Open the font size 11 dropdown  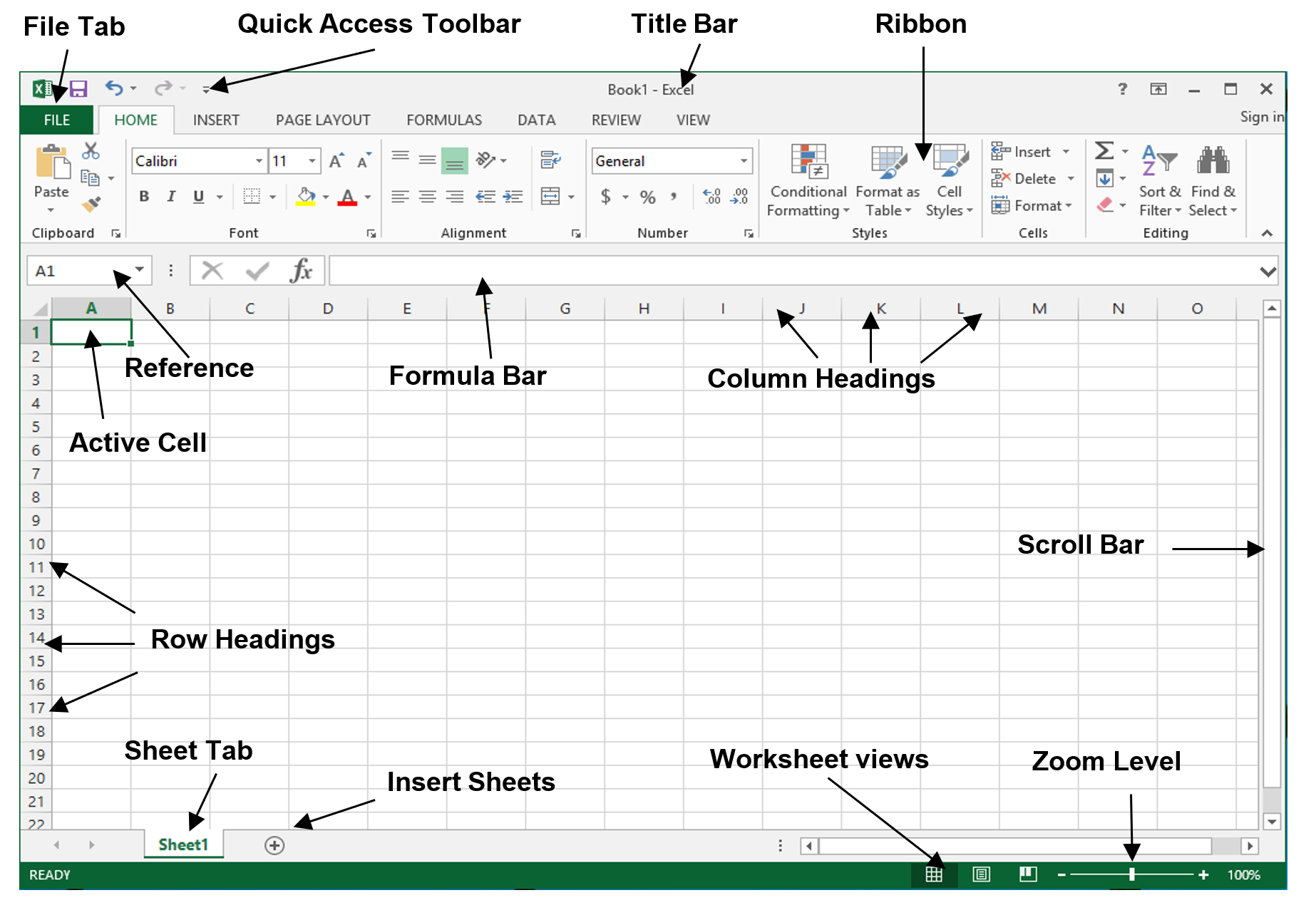click(x=312, y=161)
